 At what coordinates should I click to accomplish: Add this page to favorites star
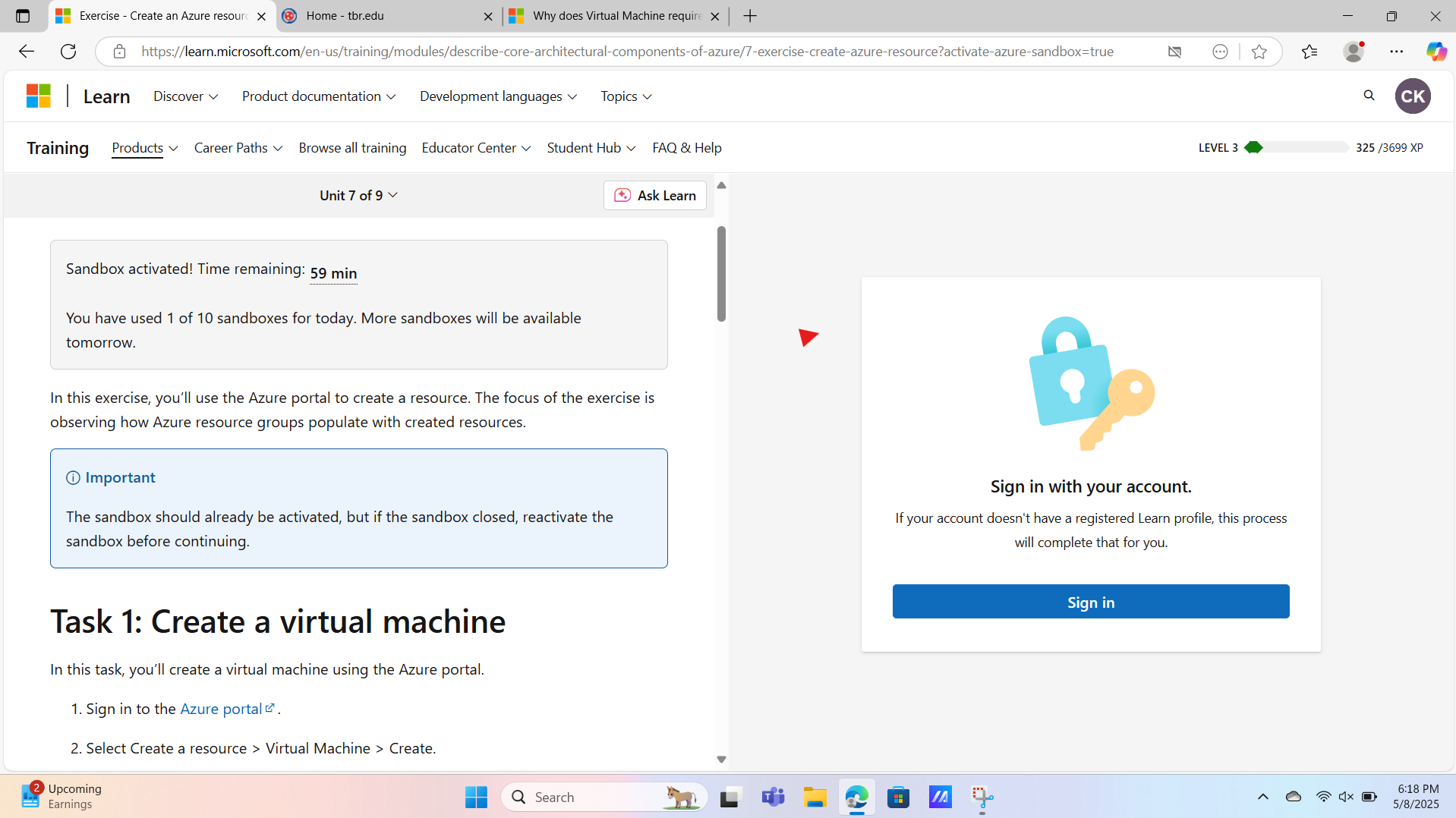[1259, 52]
